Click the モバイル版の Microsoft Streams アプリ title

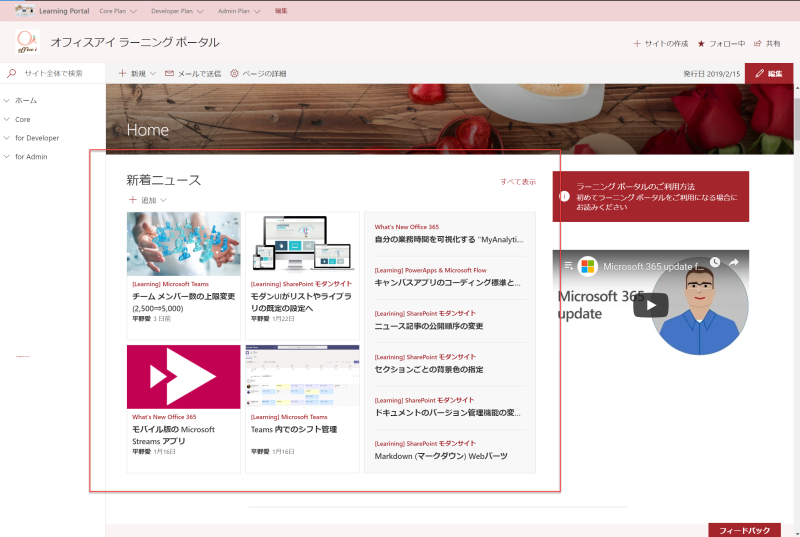173,435
